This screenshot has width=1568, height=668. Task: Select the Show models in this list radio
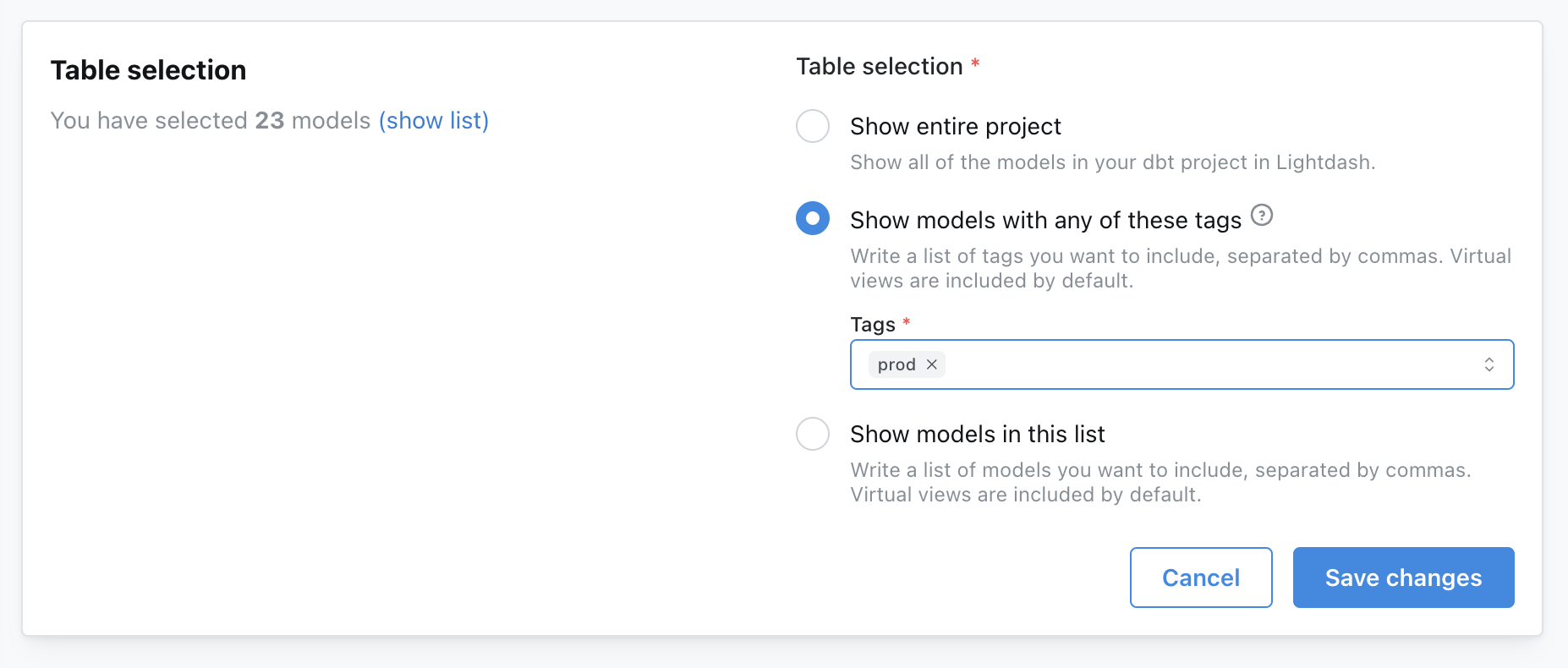812,434
